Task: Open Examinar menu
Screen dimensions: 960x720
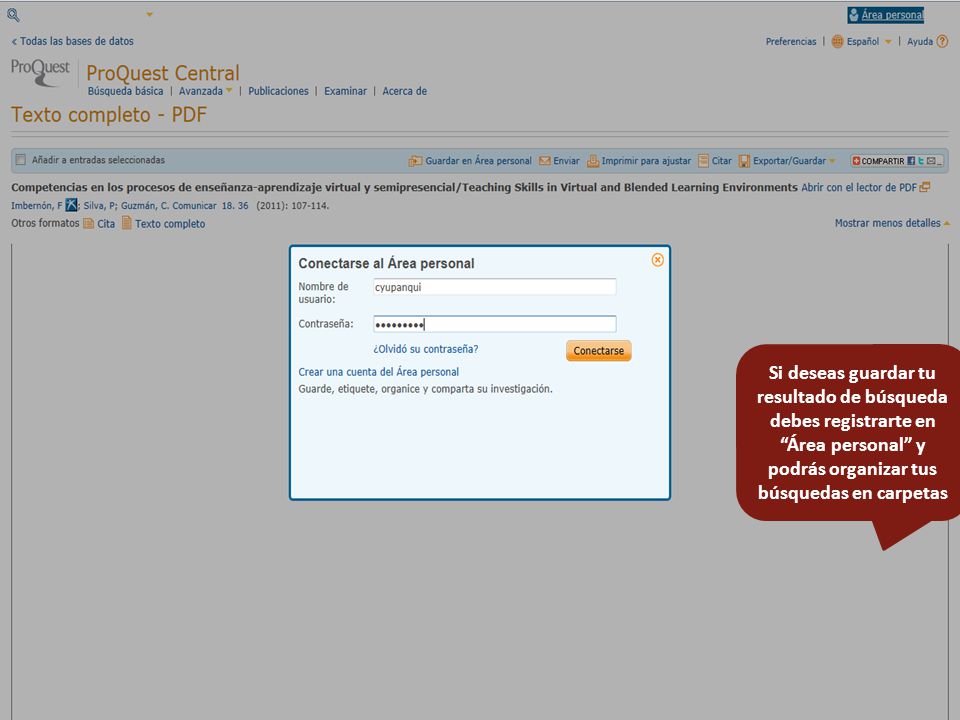Action: pyautogui.click(x=345, y=91)
